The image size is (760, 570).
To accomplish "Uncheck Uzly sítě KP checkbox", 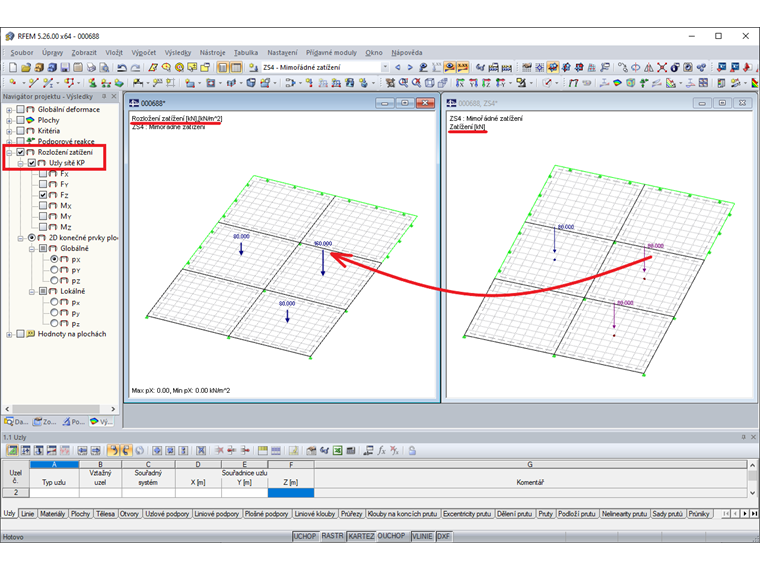I will (x=32, y=162).
